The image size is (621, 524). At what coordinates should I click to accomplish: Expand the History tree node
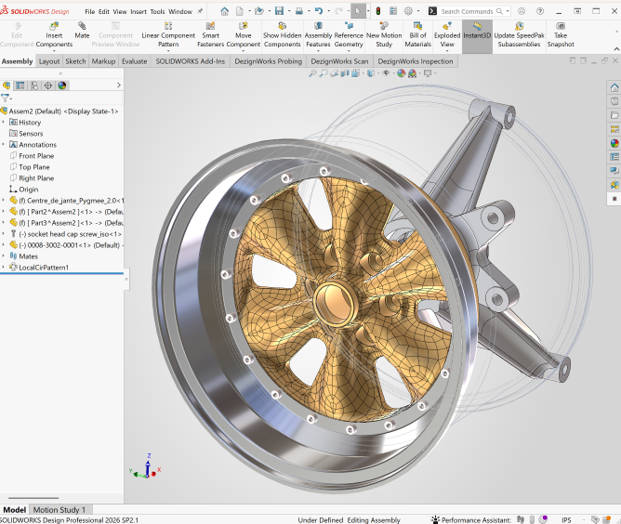pos(3,122)
